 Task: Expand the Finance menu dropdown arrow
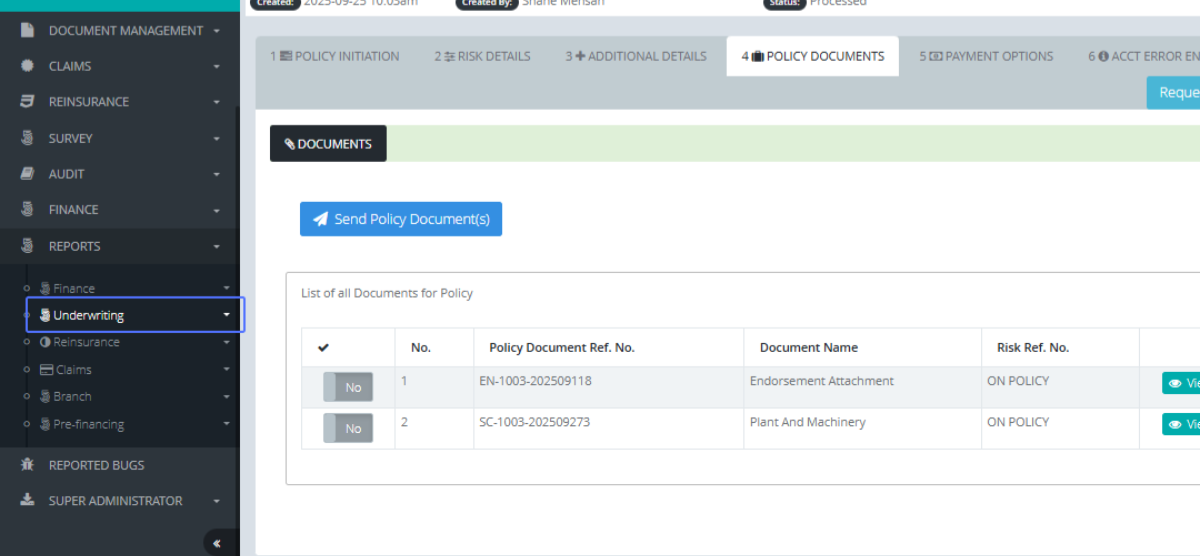pyautogui.click(x=216, y=210)
